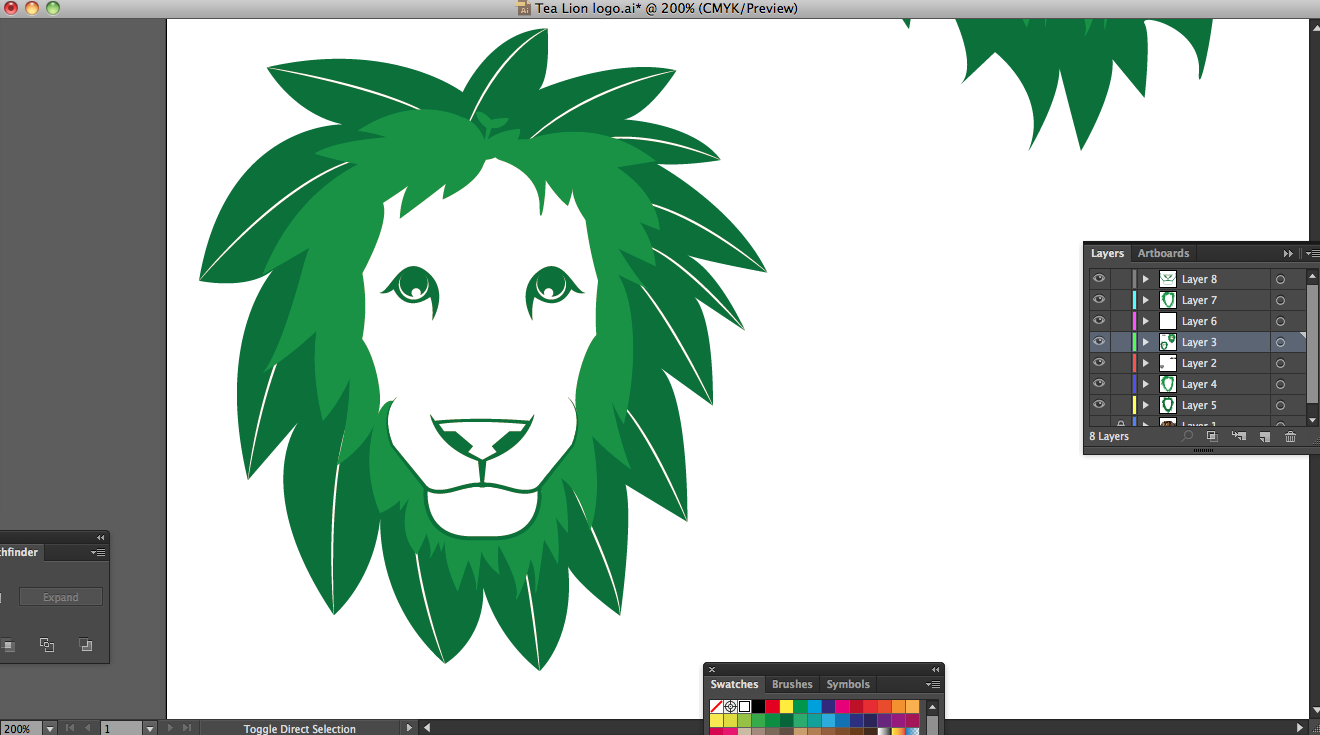Pick the red color swatch
Screen dimensions: 1320x735
pos(772,707)
